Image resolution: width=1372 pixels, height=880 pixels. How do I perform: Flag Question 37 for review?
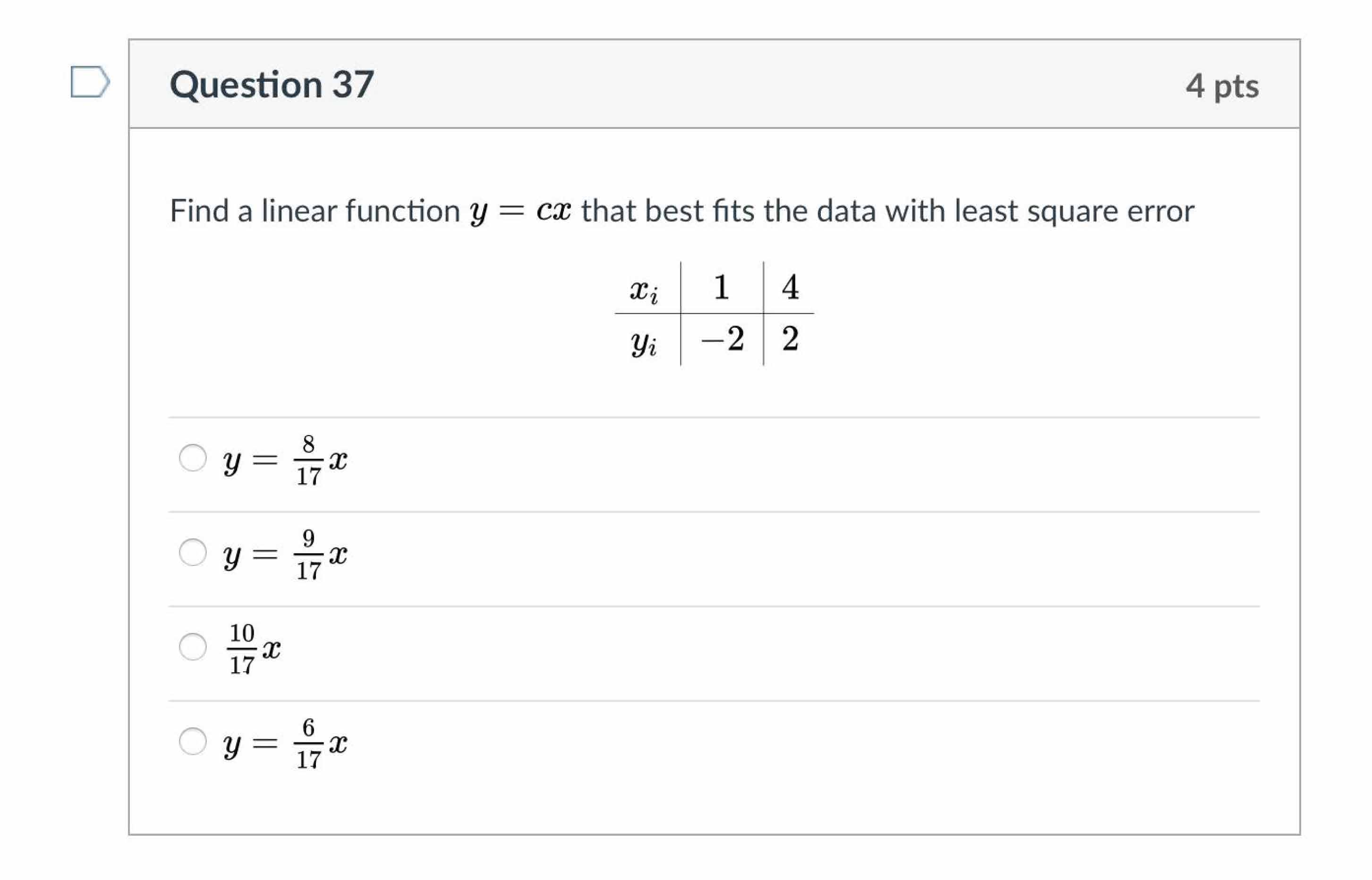click(90, 82)
